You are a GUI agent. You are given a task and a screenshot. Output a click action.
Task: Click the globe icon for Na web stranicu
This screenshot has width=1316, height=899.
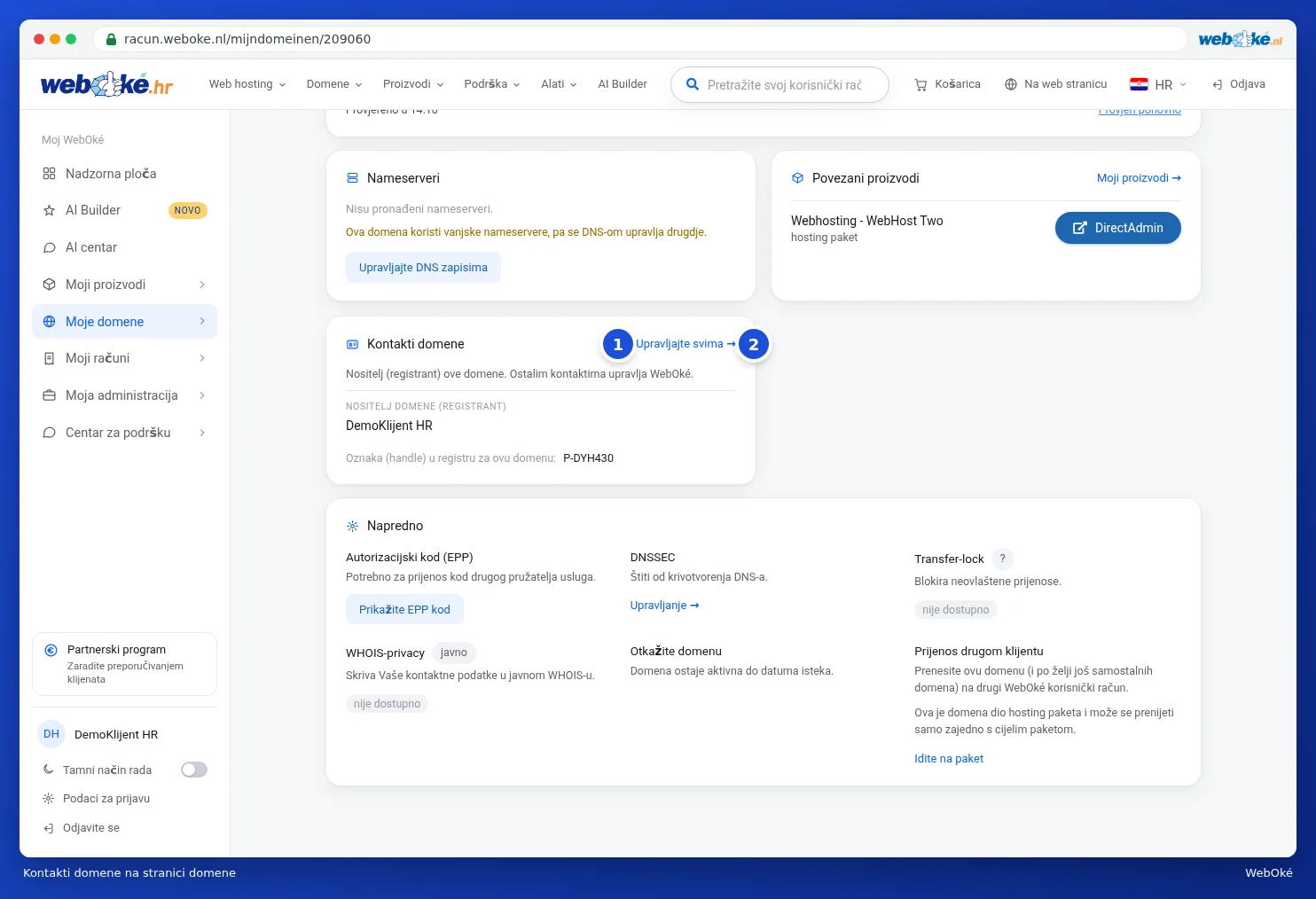[1011, 84]
